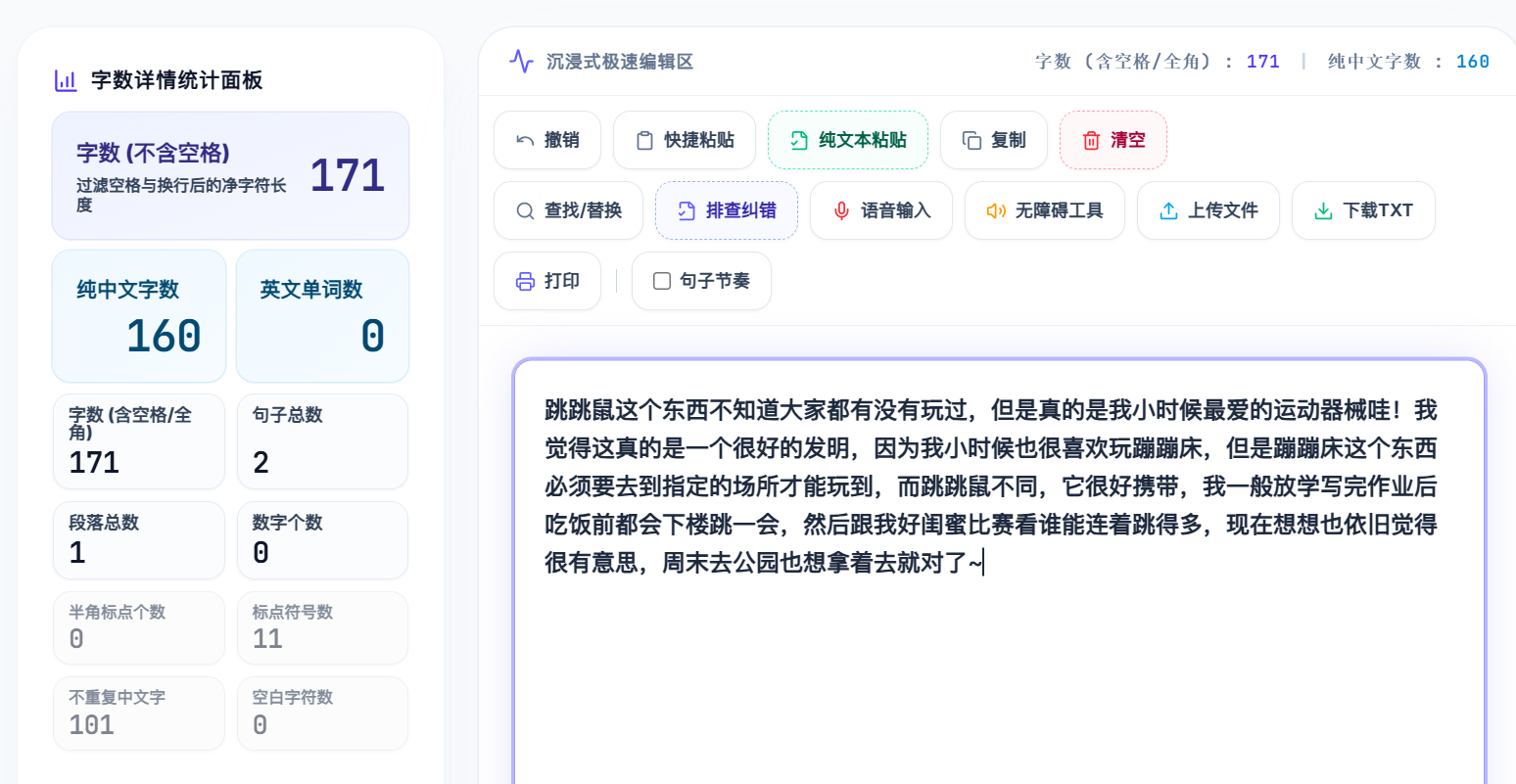
Task: Toggle the 句子节奏 checkbox
Action: 662,281
